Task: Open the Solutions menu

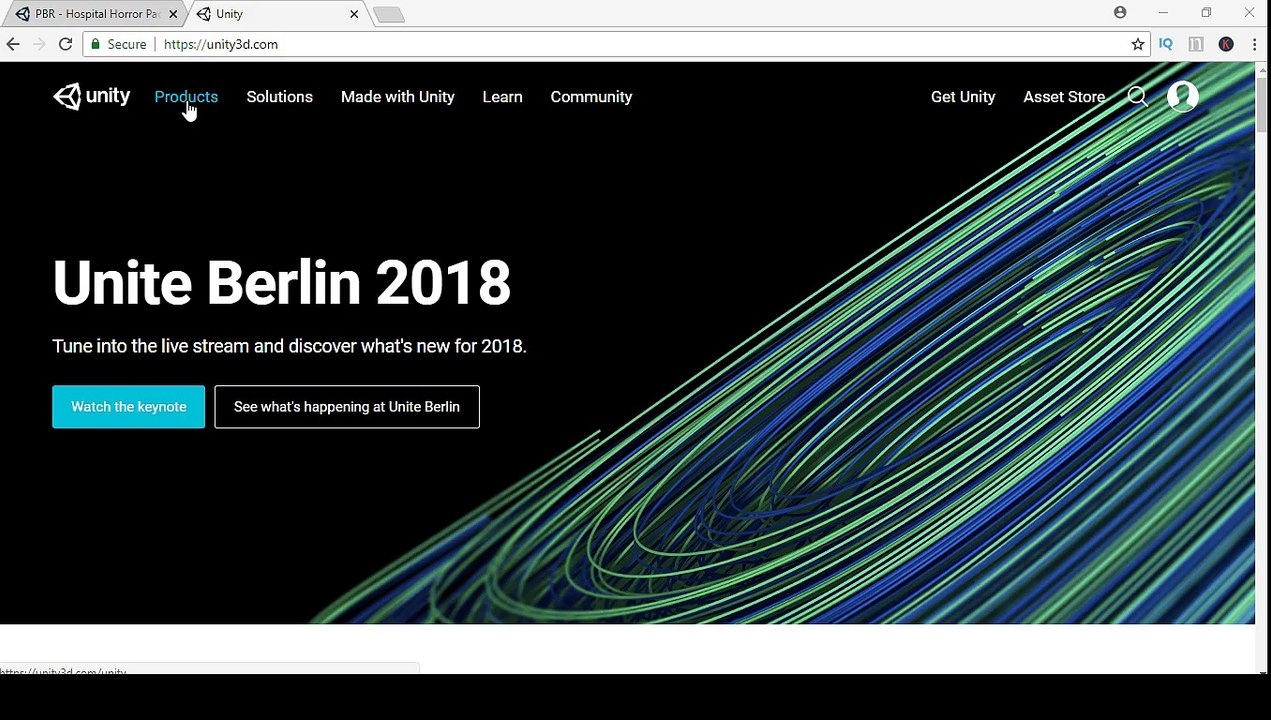Action: coord(280,97)
